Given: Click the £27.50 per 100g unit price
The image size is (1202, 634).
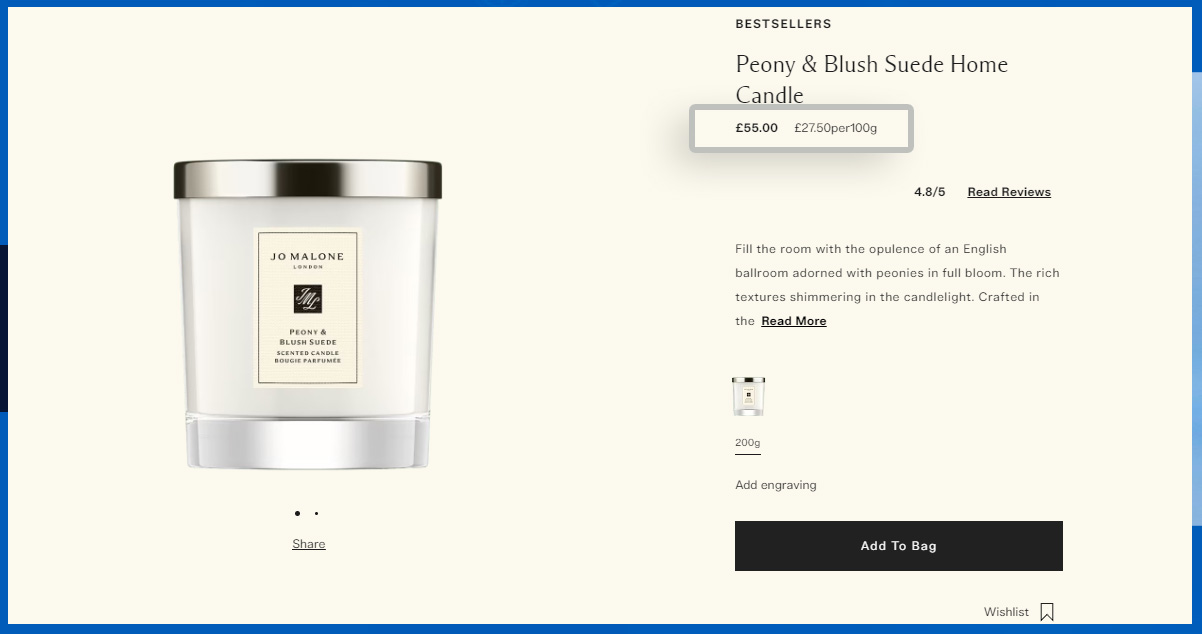Looking at the screenshot, I should [x=836, y=128].
